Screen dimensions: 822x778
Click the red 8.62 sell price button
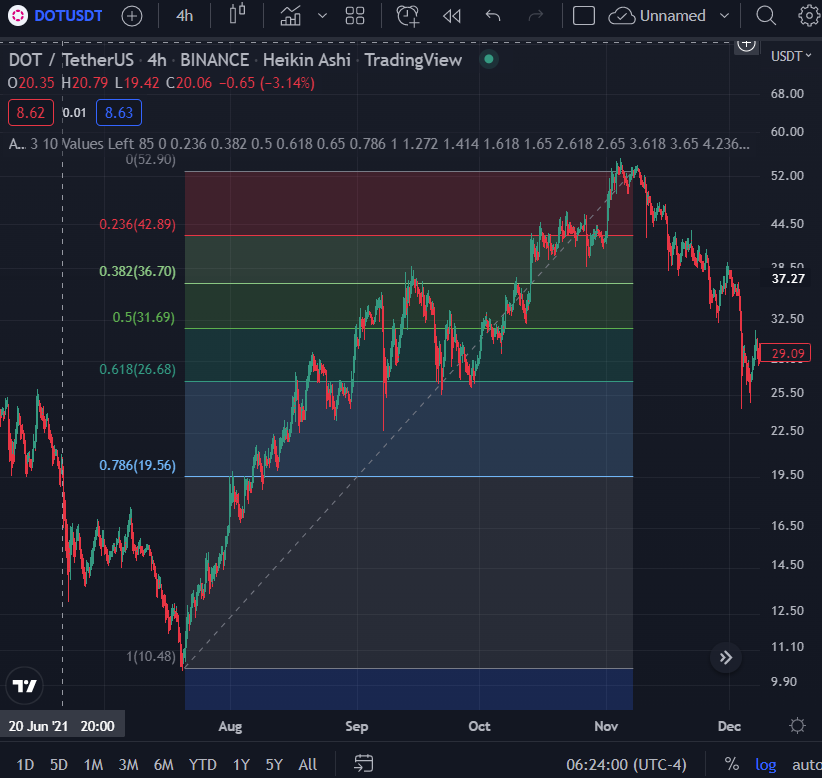(31, 113)
